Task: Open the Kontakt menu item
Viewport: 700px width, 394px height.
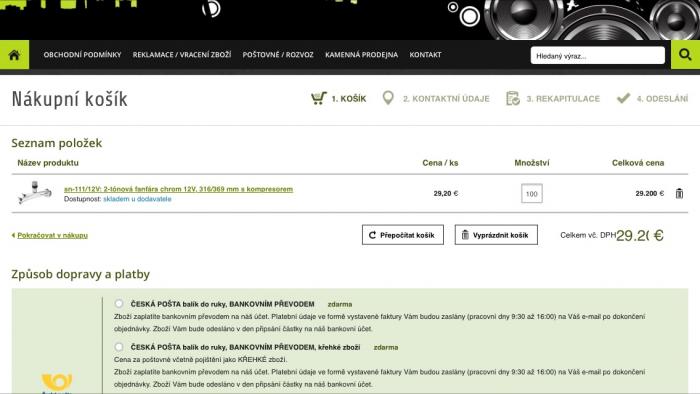Action: [425, 55]
